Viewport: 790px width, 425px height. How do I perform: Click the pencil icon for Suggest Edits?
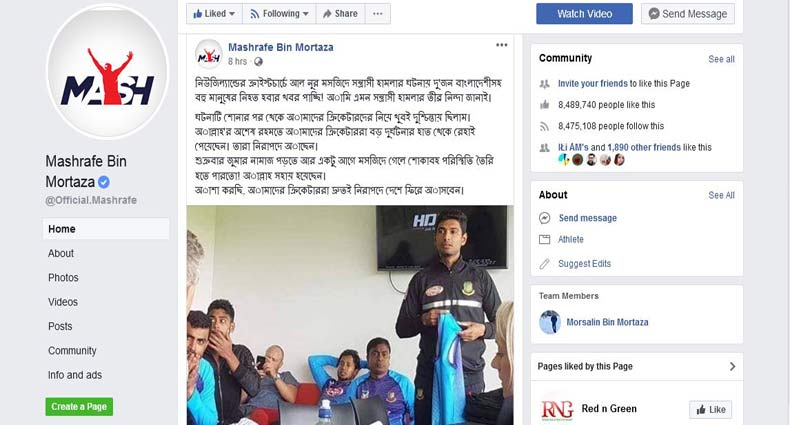[544, 263]
